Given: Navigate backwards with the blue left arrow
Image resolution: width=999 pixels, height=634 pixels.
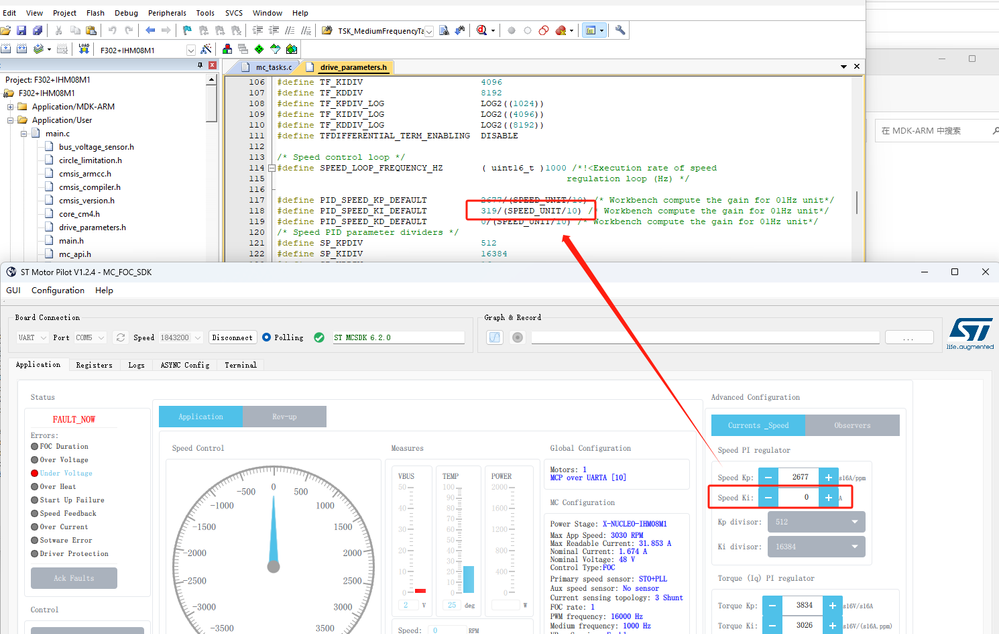Looking at the screenshot, I should 150,31.
